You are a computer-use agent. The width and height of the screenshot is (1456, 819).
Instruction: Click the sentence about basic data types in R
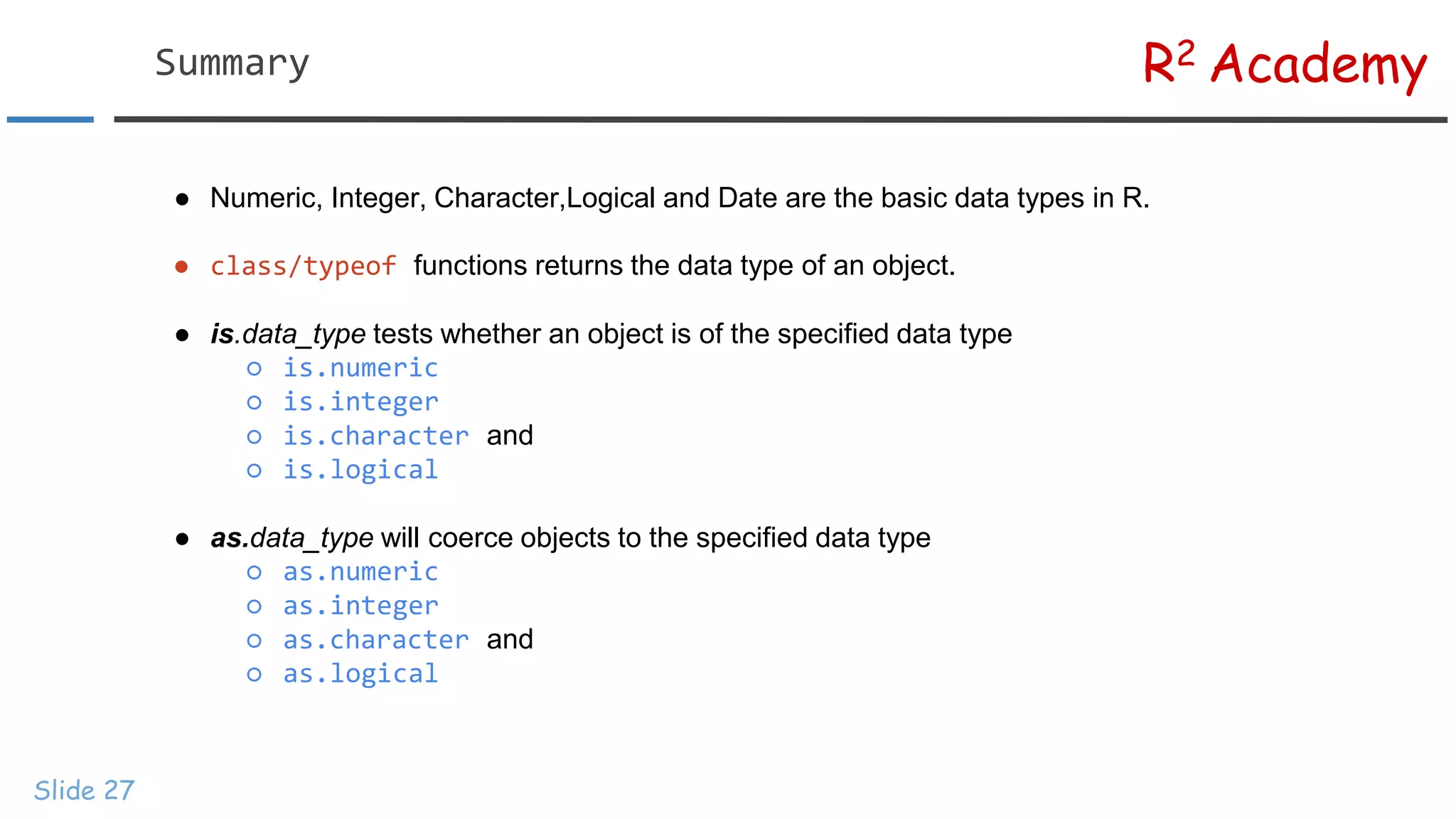coord(679,198)
